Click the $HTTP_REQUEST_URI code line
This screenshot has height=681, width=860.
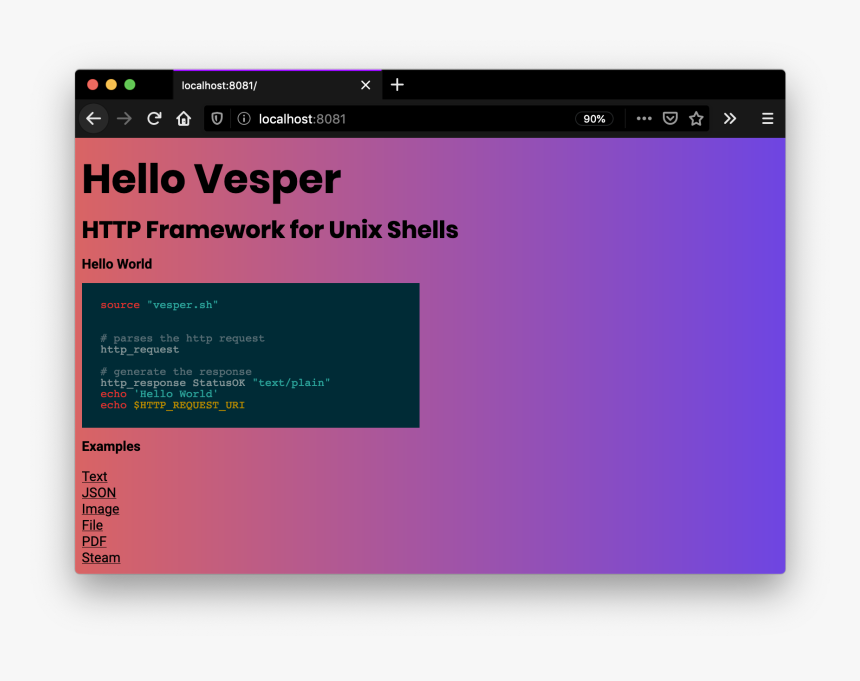click(172, 405)
